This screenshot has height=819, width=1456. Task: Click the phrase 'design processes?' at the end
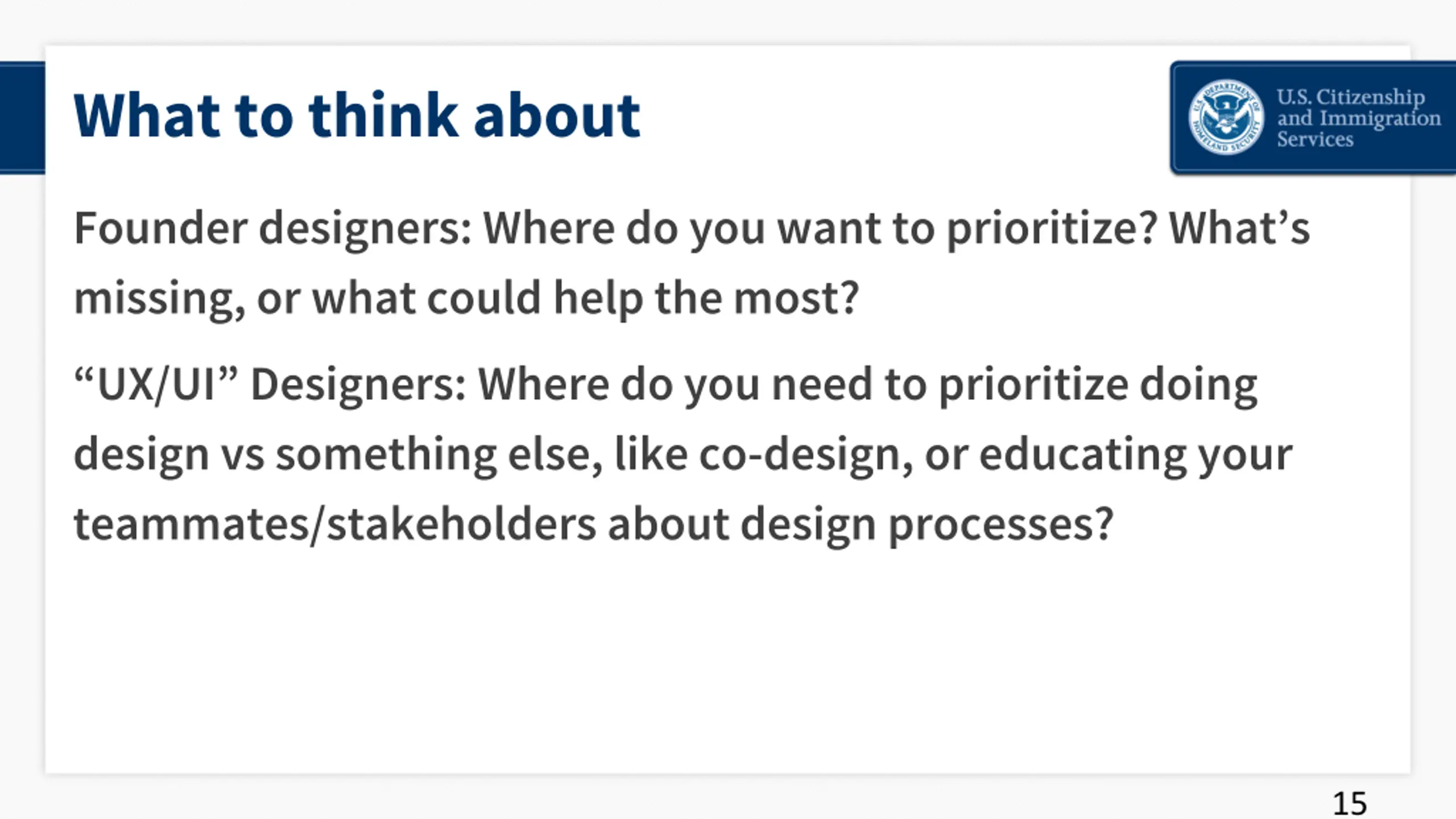click(x=926, y=525)
